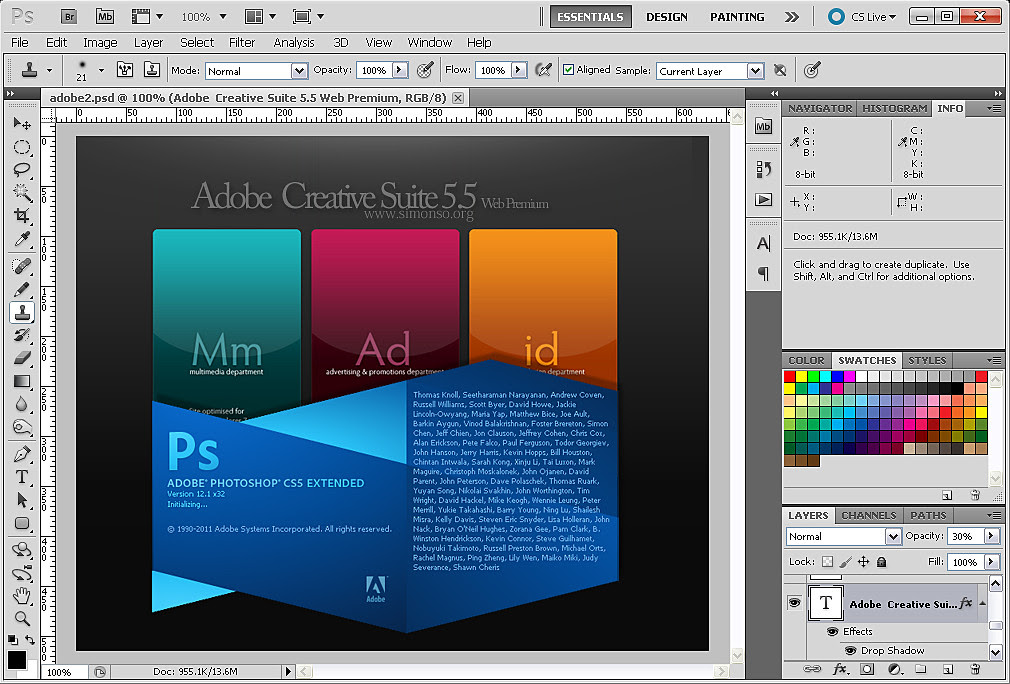Open the layer Fill 100% arrow

[991, 562]
